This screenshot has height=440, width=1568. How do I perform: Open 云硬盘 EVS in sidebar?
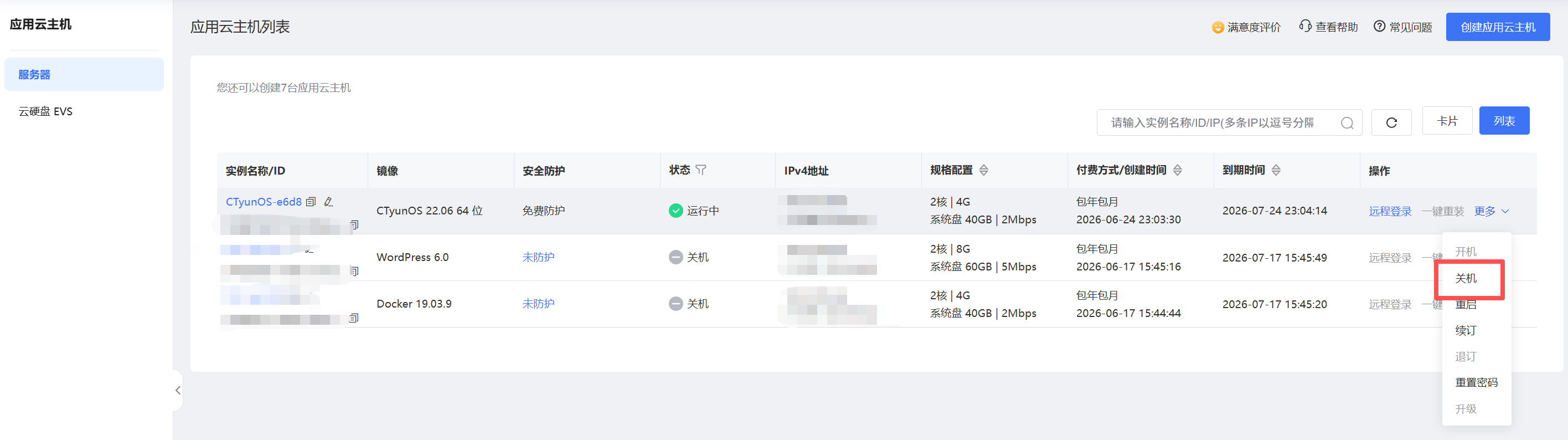pos(45,111)
